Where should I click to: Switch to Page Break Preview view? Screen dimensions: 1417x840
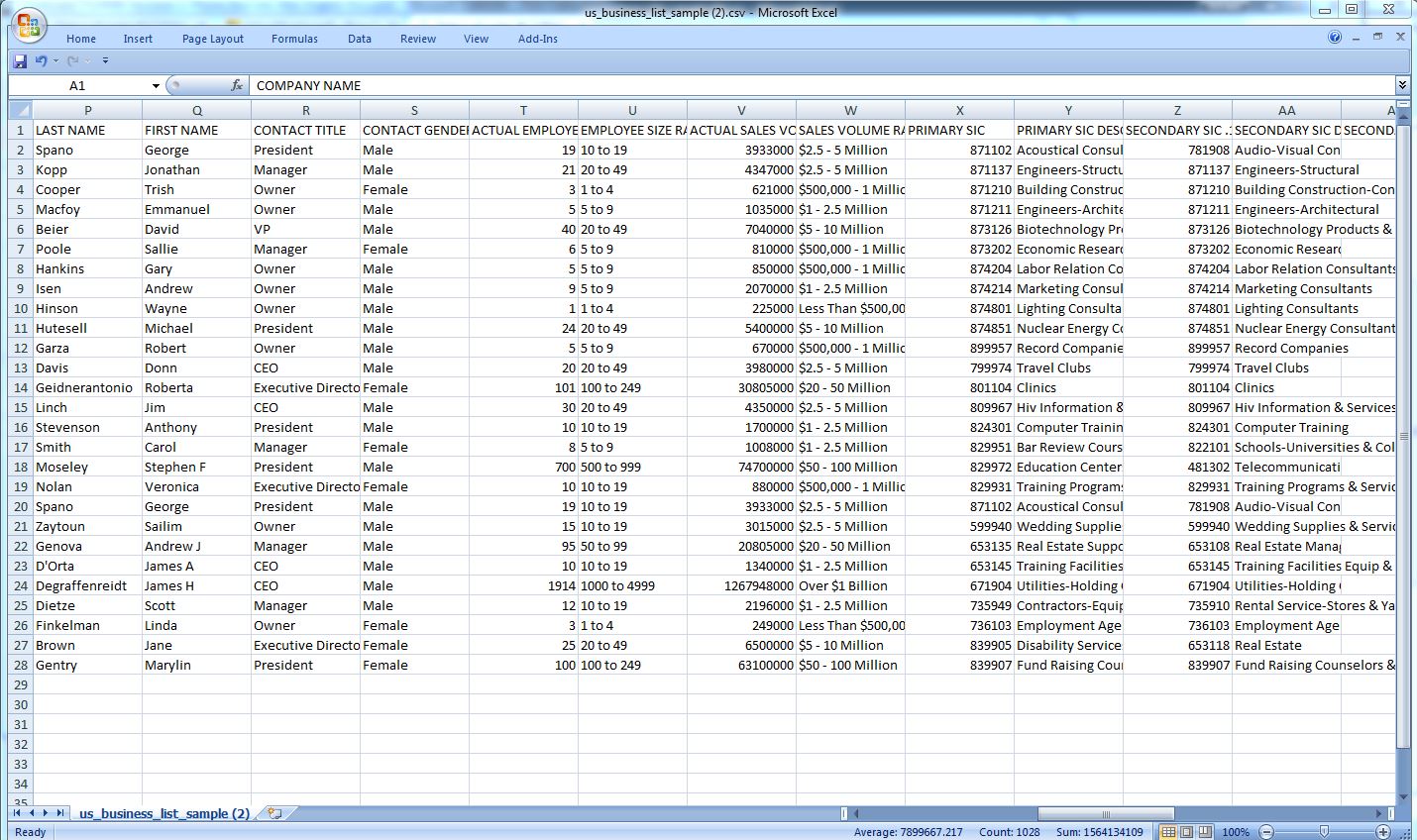coord(1204,832)
